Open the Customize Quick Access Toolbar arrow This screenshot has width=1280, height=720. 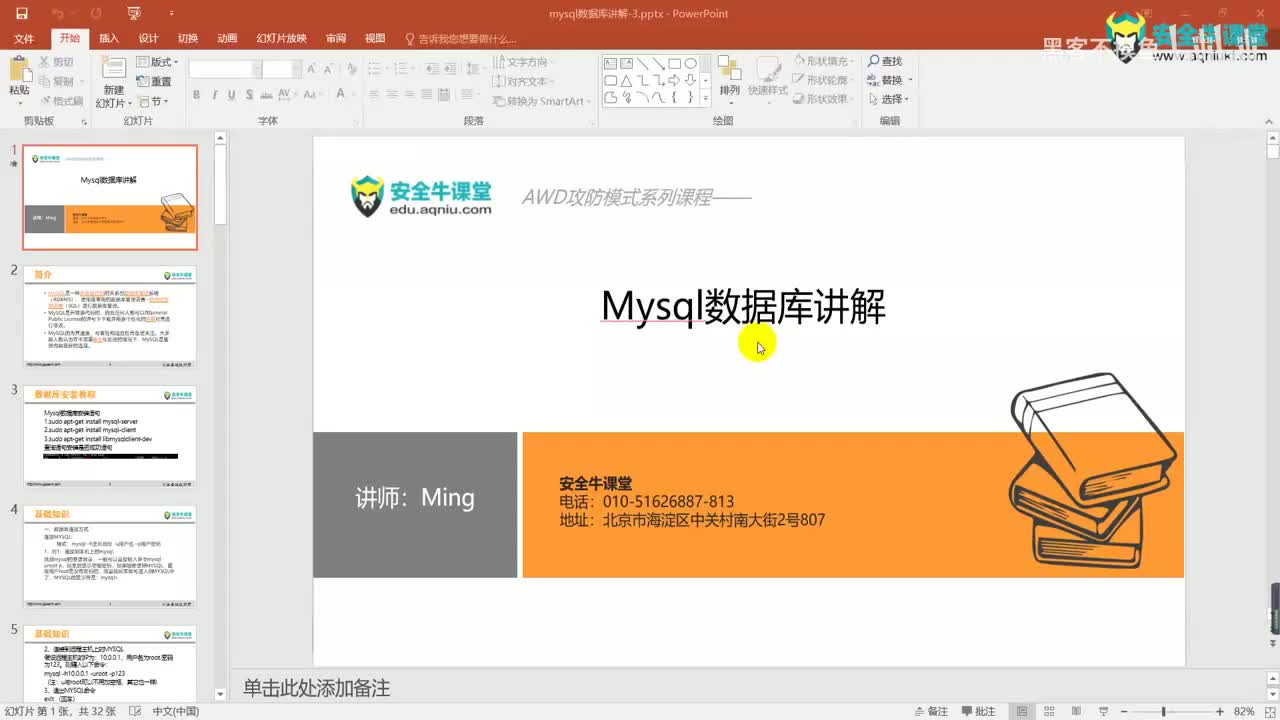pyautogui.click(x=171, y=15)
